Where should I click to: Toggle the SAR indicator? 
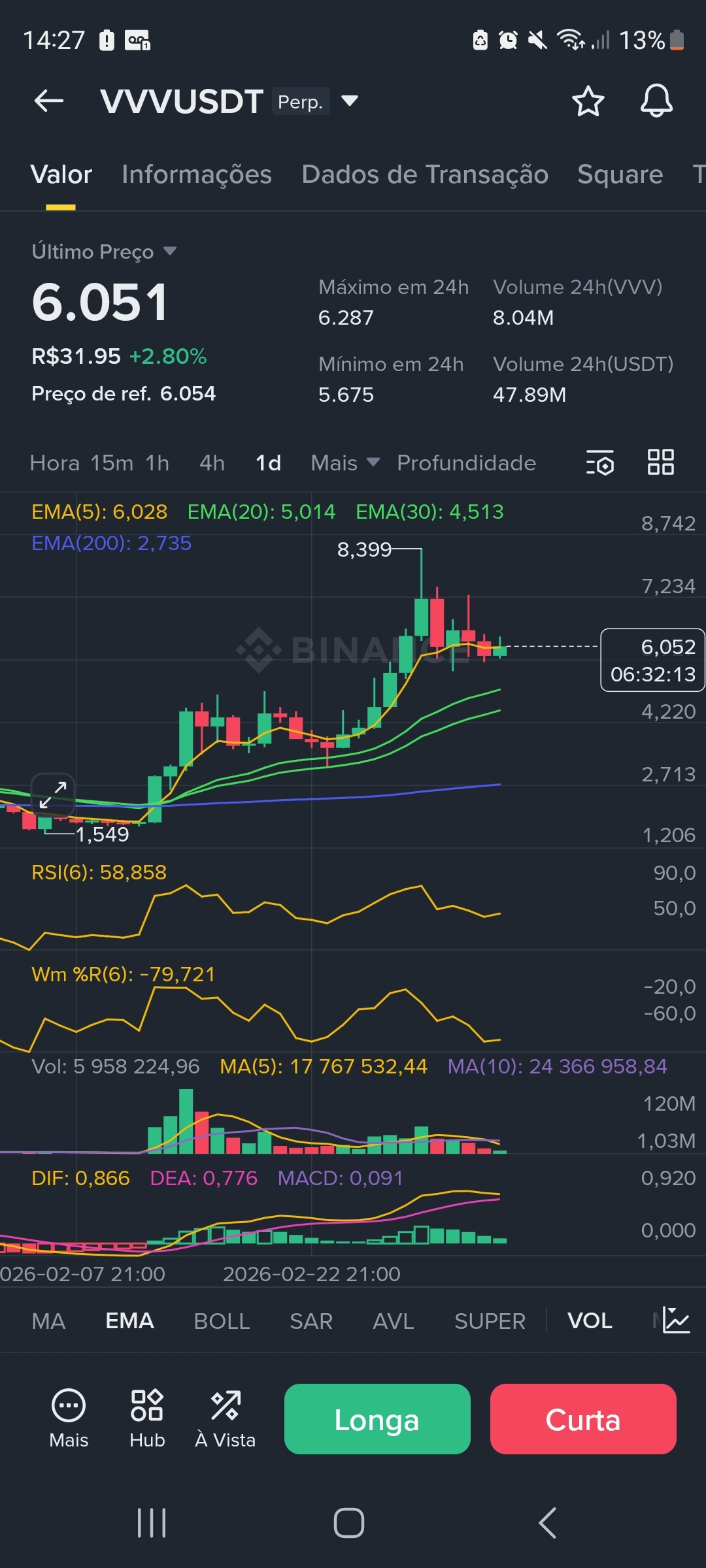pyautogui.click(x=311, y=1321)
